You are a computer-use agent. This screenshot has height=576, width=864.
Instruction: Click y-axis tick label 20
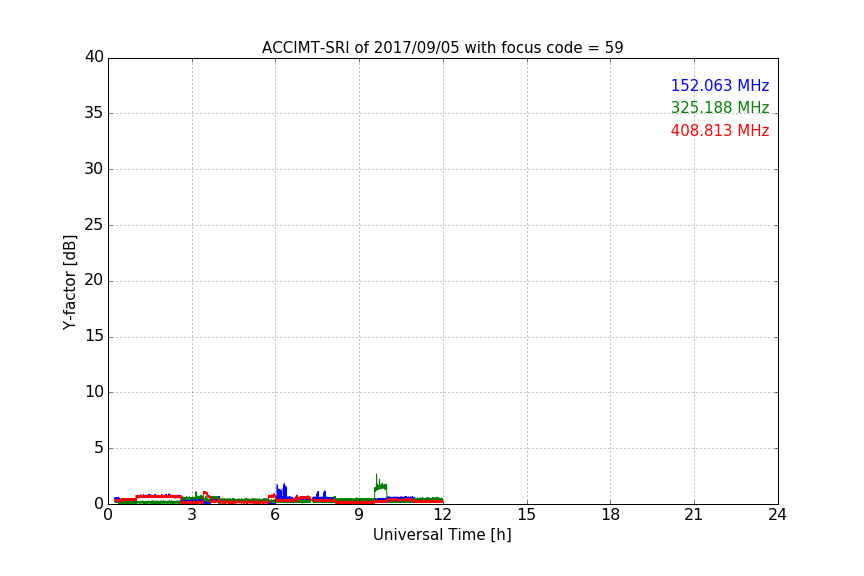[x=94, y=281]
